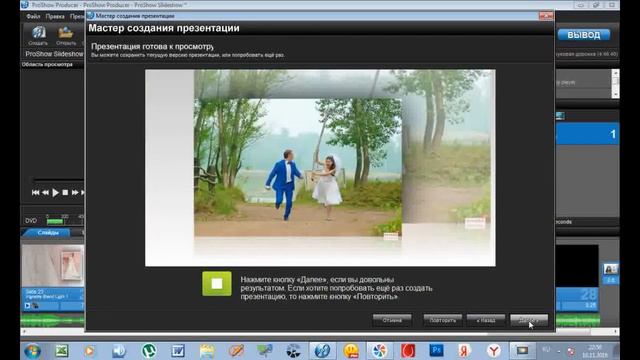Open the Windows Start menu

(x=32, y=351)
